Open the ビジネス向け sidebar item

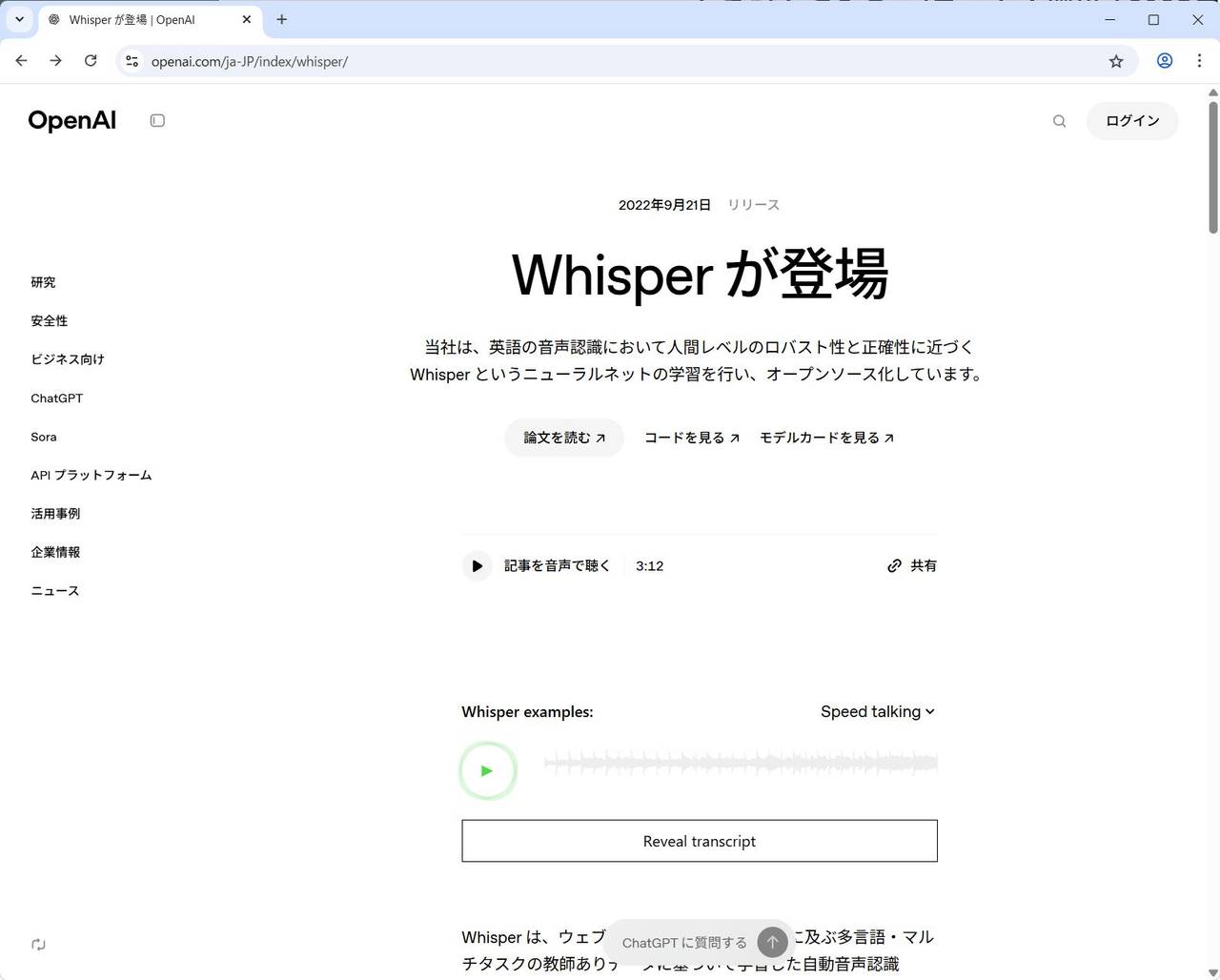68,359
